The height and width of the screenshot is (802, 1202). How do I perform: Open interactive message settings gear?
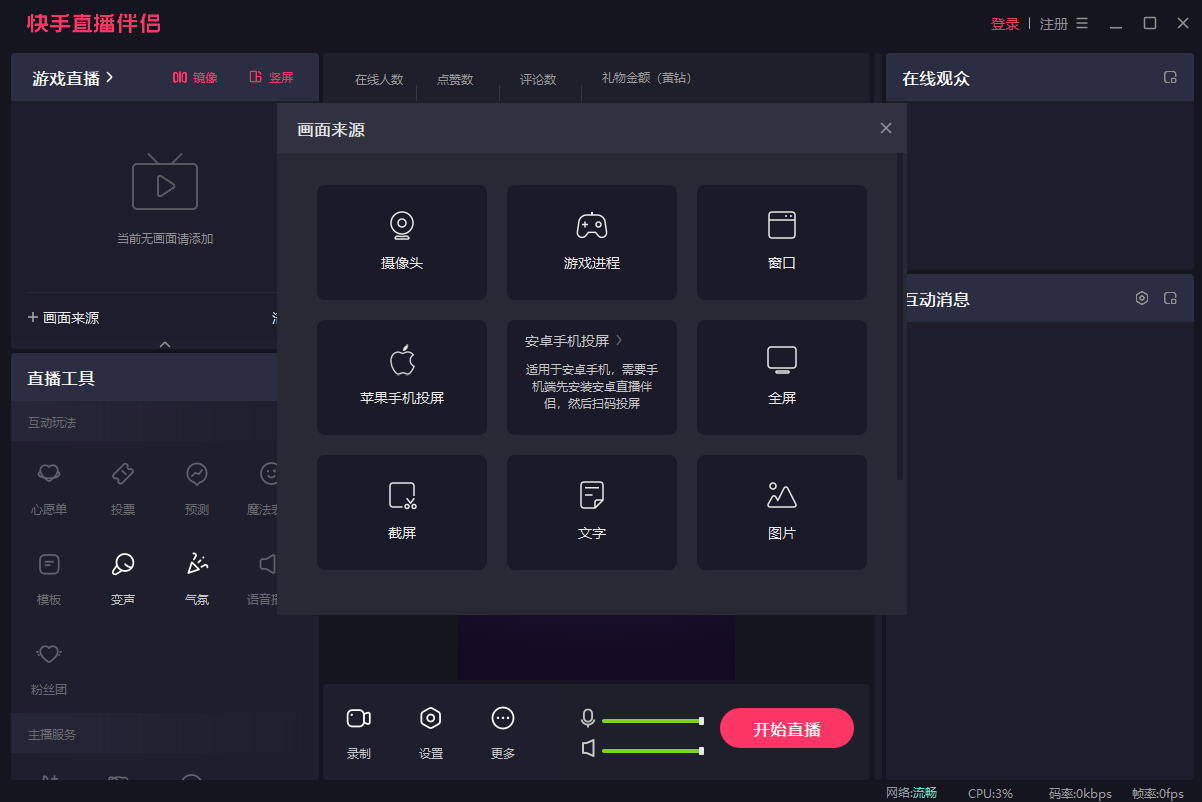click(1141, 298)
